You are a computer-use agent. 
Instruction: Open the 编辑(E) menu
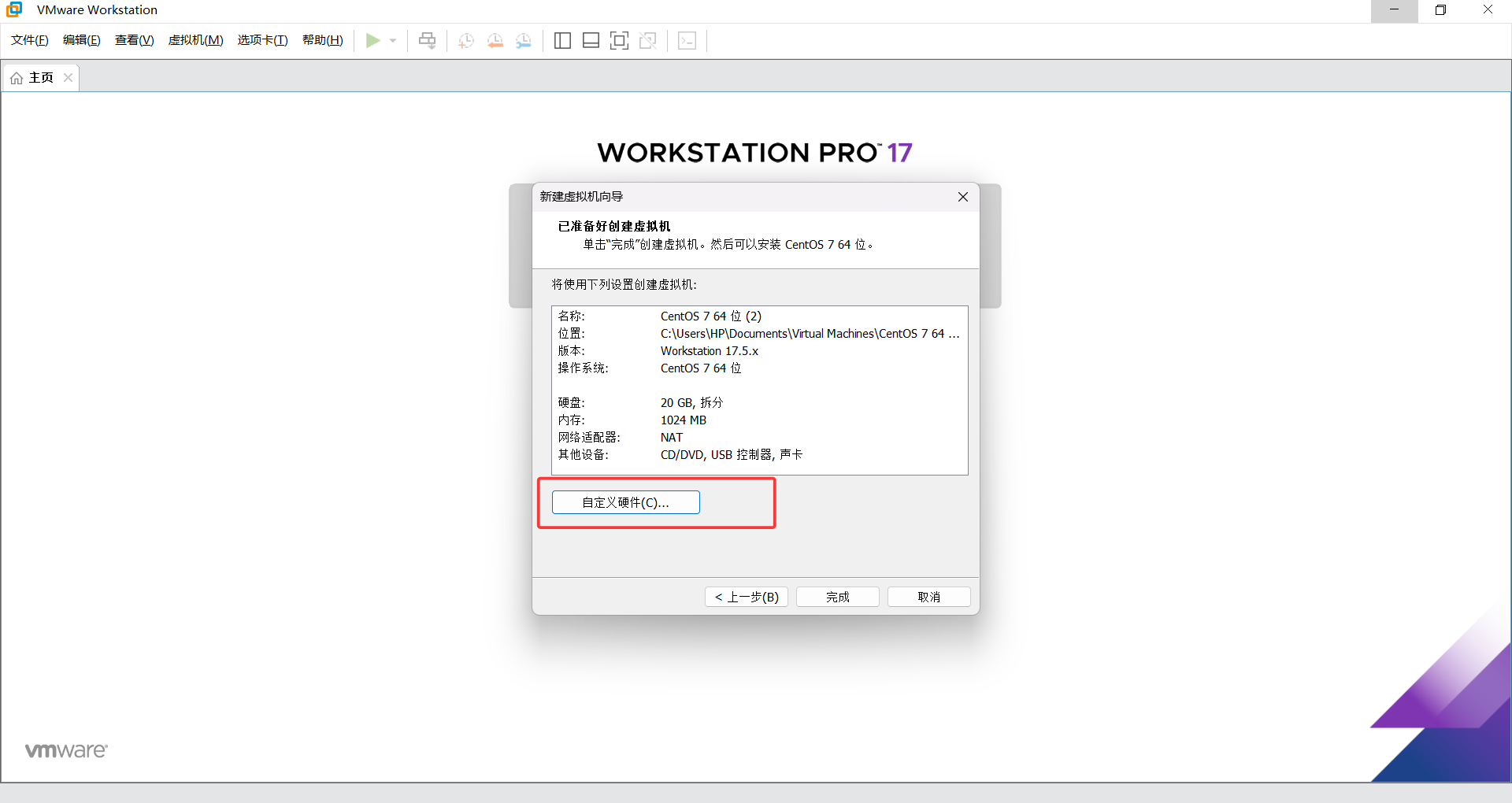point(82,40)
